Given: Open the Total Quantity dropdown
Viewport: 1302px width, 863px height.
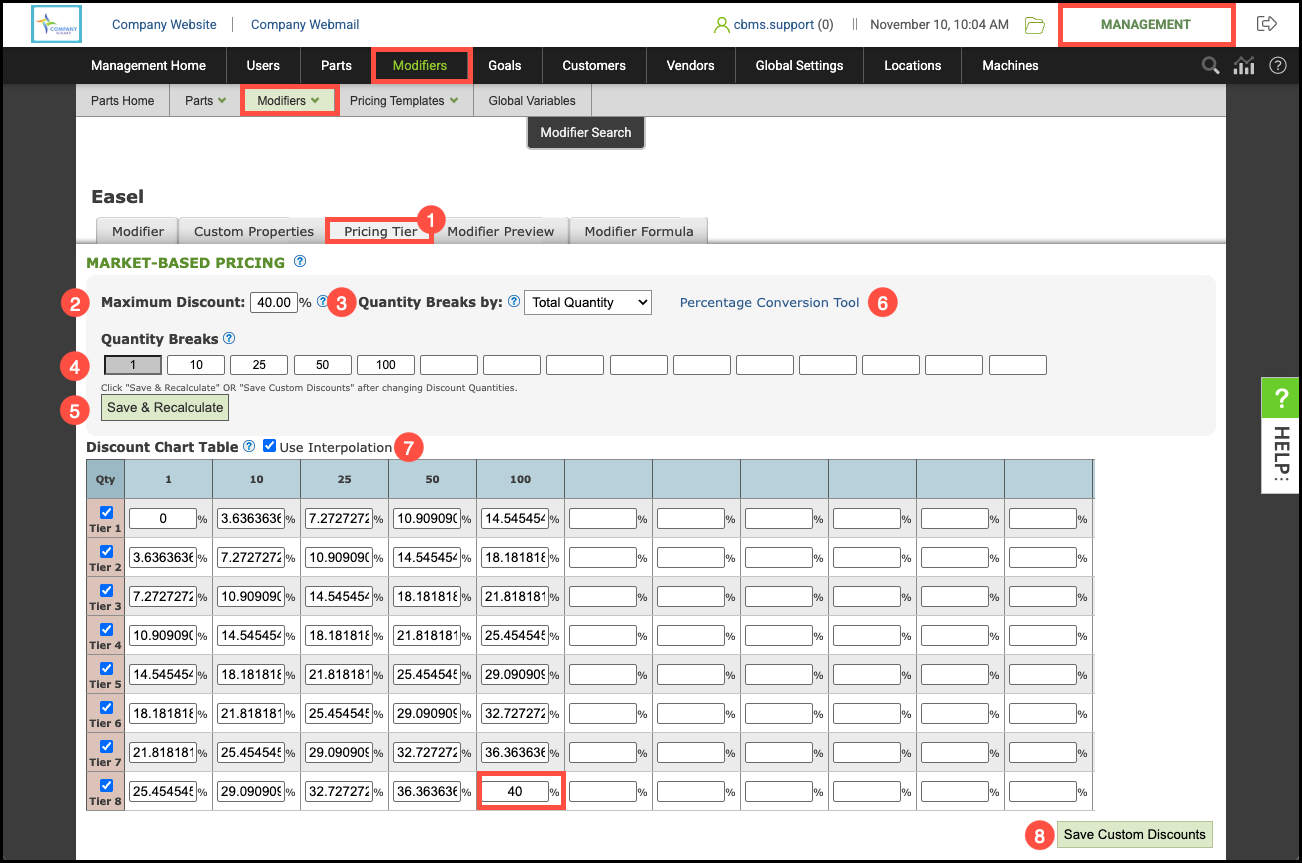Looking at the screenshot, I should click(x=588, y=302).
